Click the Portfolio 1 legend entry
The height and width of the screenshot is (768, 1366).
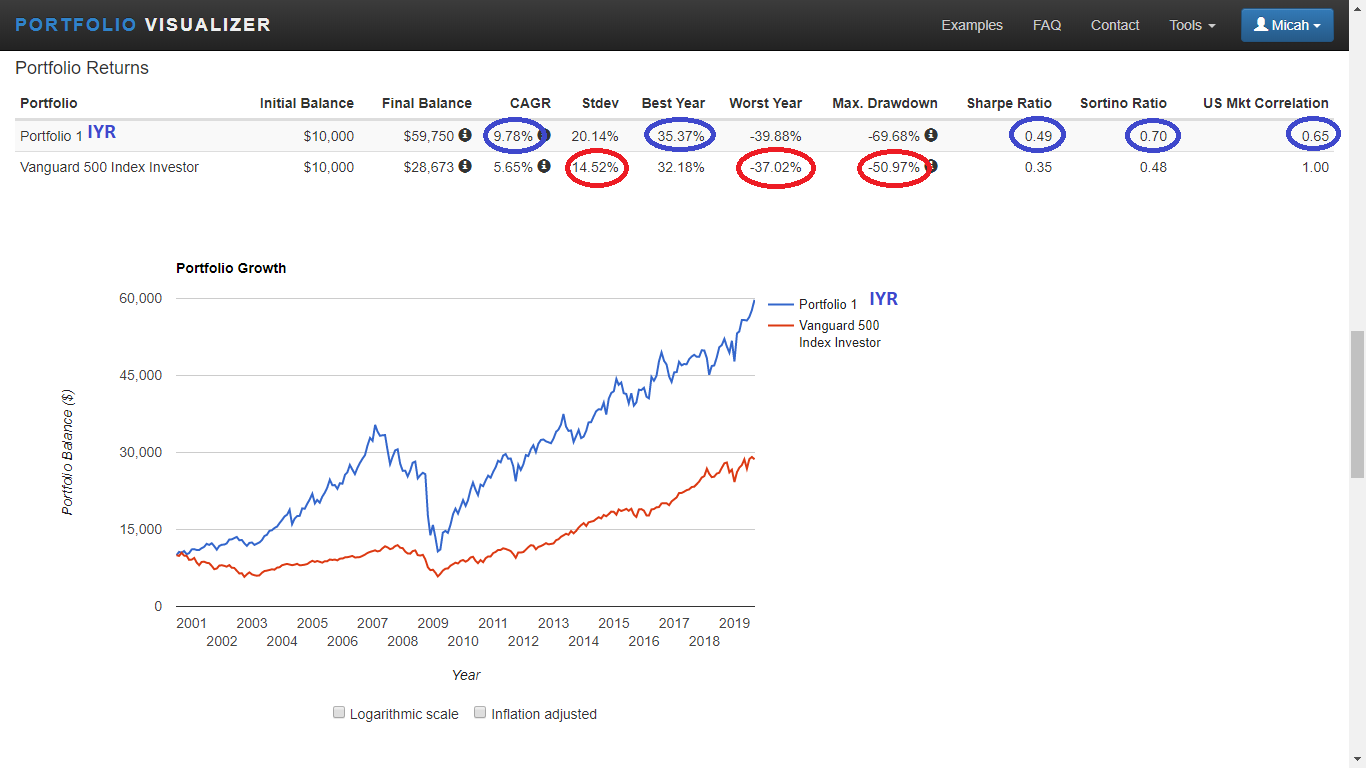(x=813, y=304)
